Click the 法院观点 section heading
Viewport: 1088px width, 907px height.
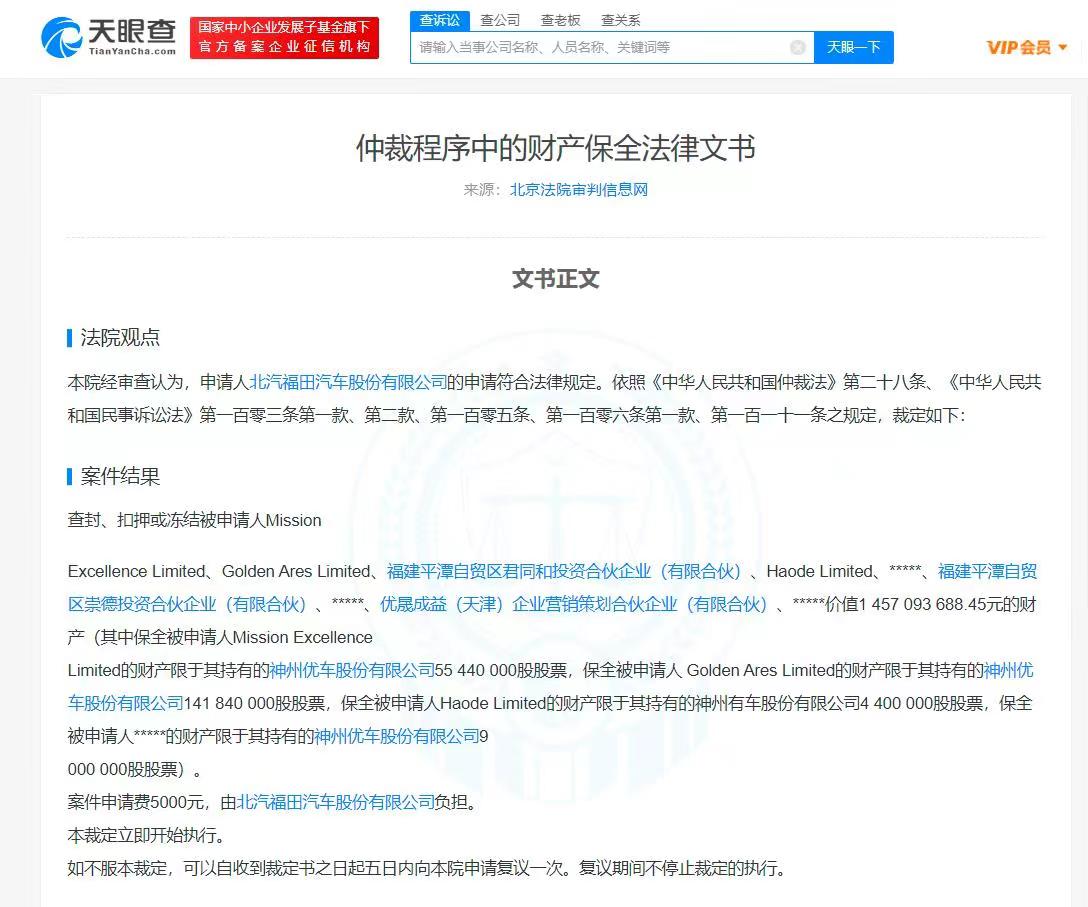pos(120,337)
